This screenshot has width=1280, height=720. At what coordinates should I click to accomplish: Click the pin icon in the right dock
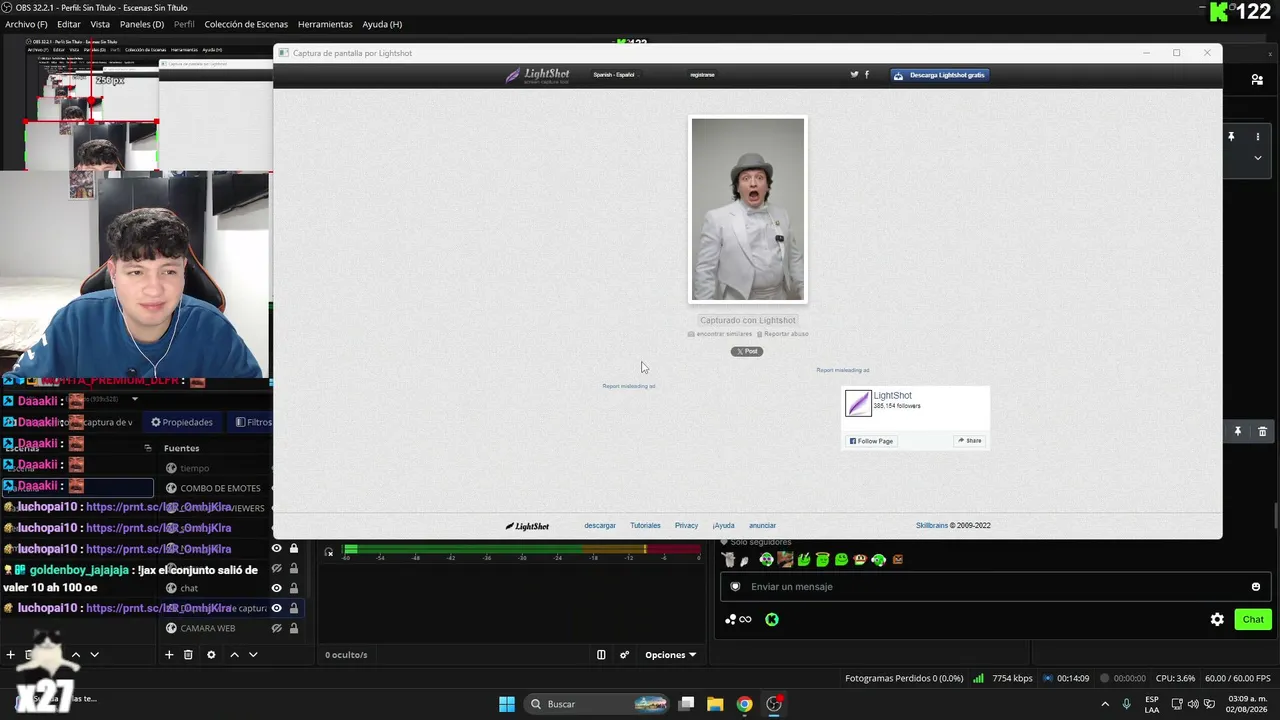pyautogui.click(x=1237, y=431)
